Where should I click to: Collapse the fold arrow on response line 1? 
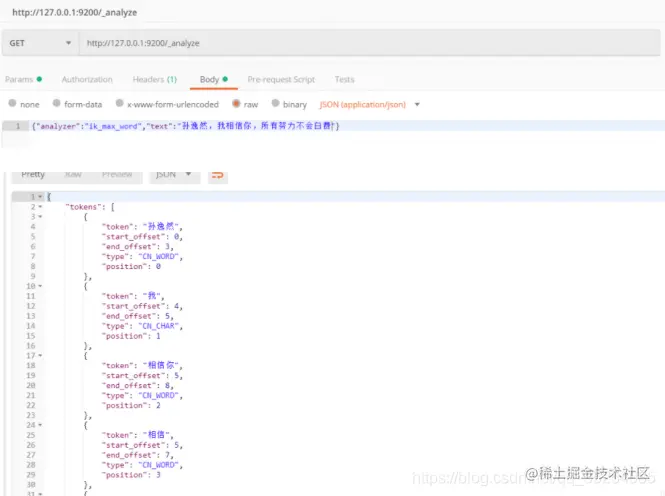coord(40,197)
